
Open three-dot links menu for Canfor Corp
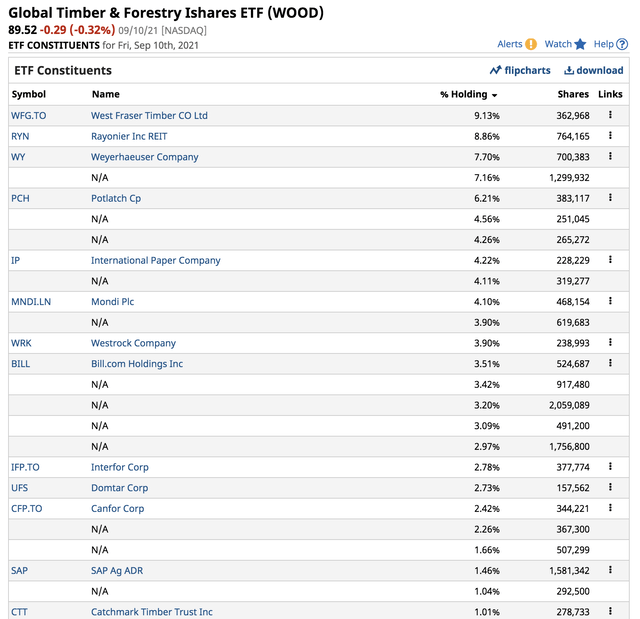pyautogui.click(x=610, y=509)
